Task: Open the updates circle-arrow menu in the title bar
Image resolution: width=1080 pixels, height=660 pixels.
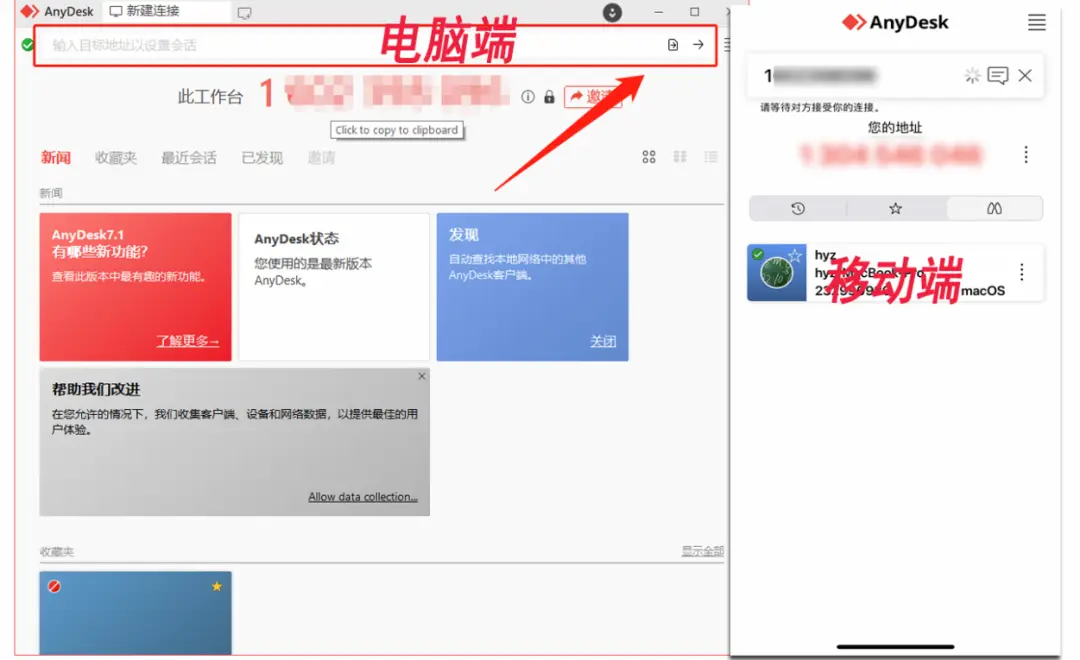Action: point(610,14)
